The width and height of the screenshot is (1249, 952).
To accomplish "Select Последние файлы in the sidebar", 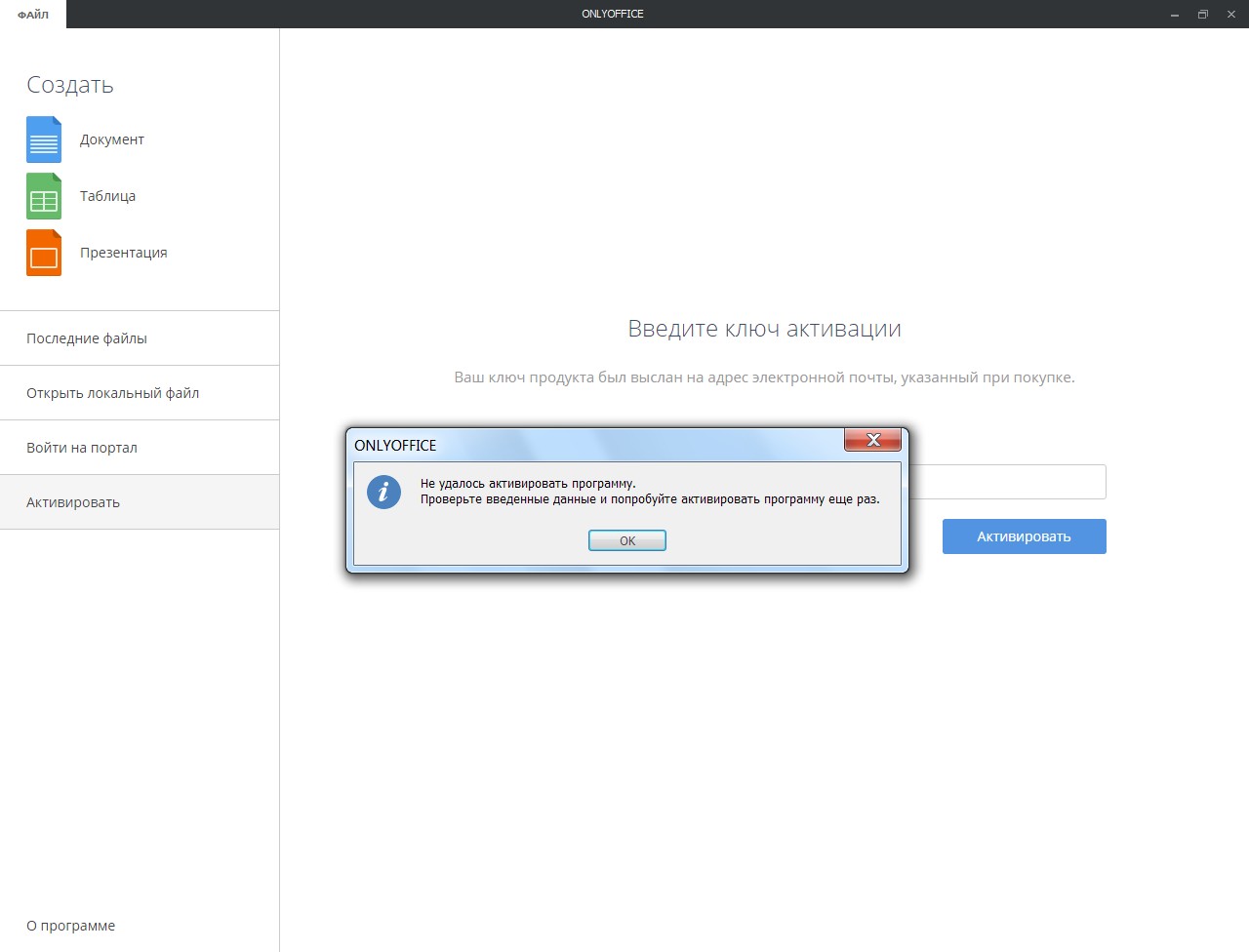I will click(x=87, y=338).
